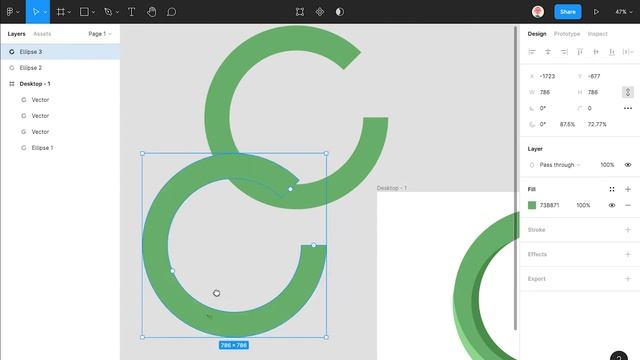The width and height of the screenshot is (640, 360).
Task: Remove the 738871 fill
Action: (628, 205)
